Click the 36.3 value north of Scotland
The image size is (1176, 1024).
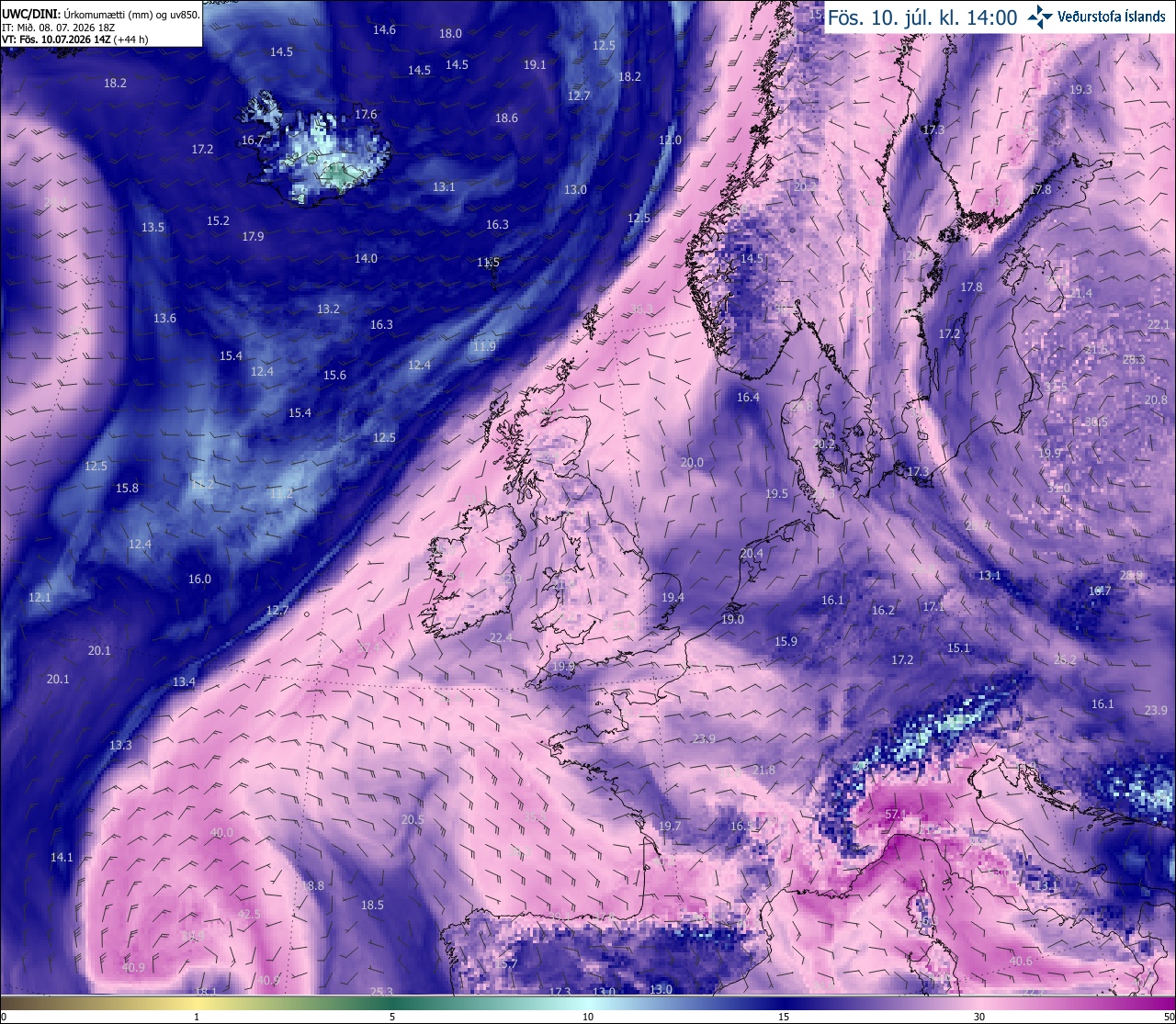click(x=642, y=309)
